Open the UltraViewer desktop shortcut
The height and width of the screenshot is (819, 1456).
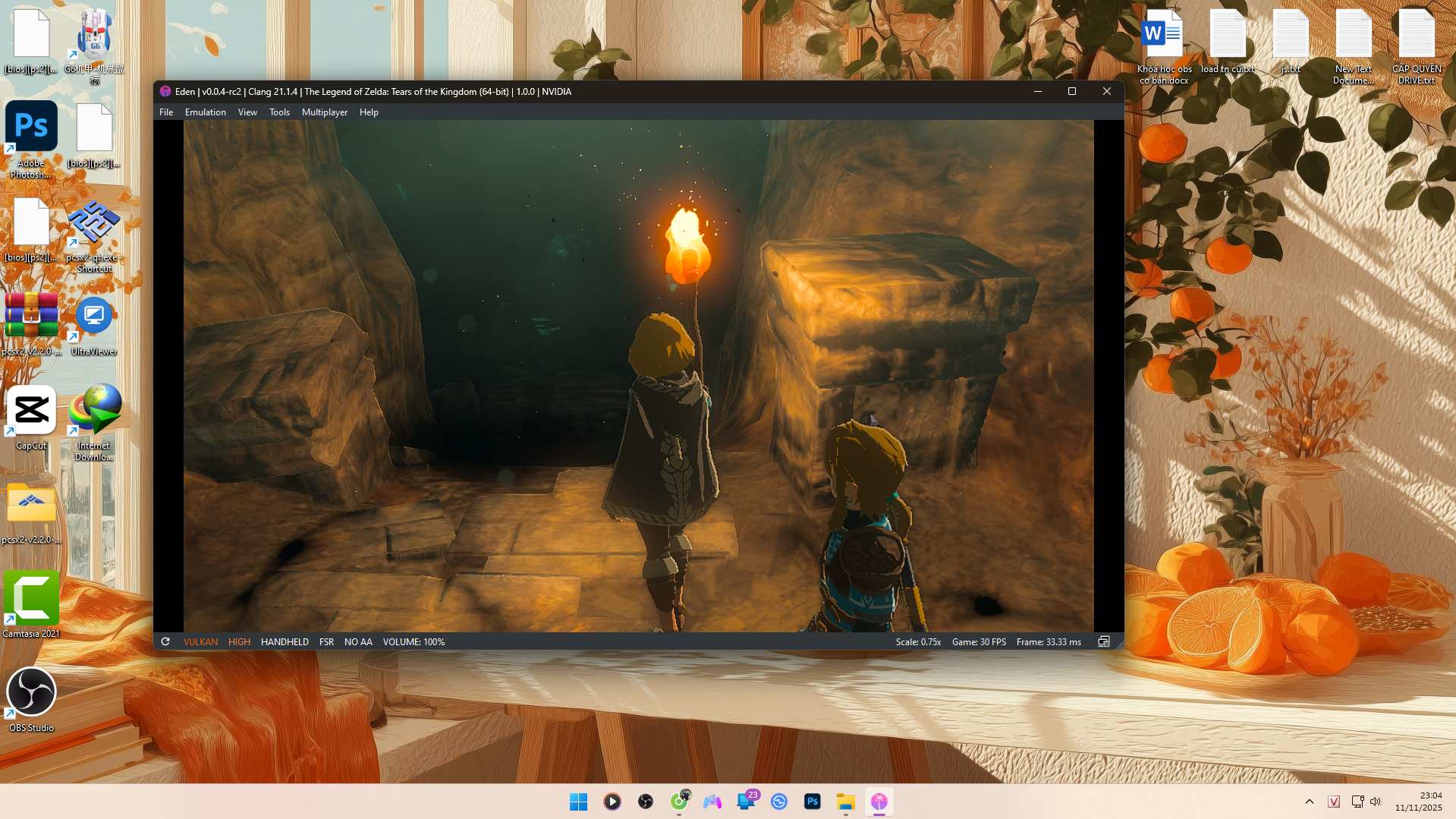[x=93, y=314]
